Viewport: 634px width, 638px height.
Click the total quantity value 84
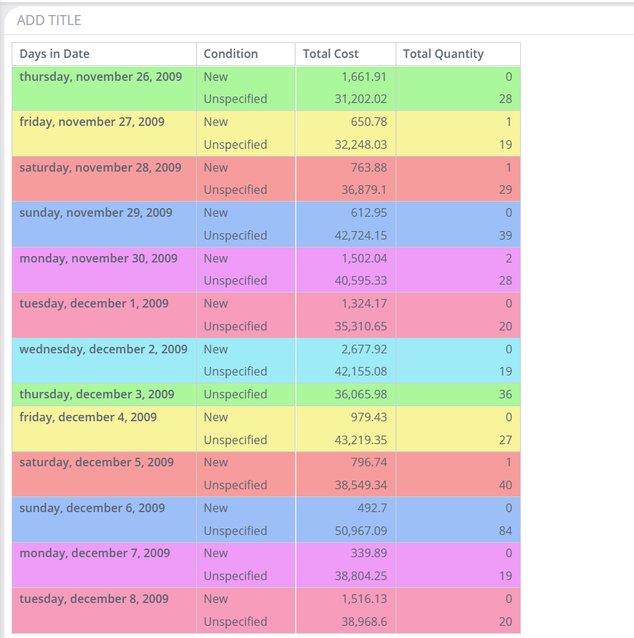[504, 531]
